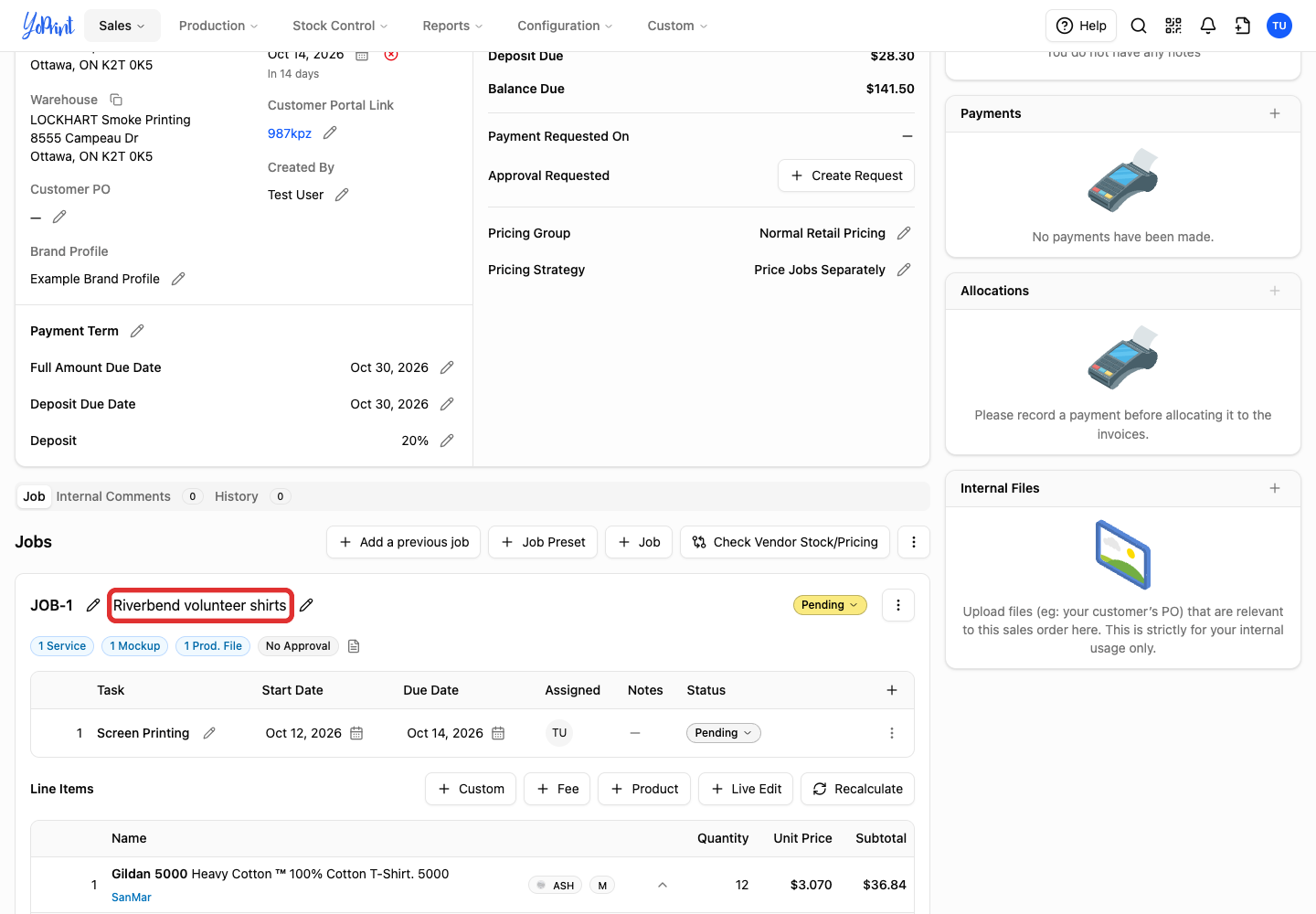The image size is (1316, 914).
Task: Click Check Vendor Stock/Pricing button
Action: click(784, 542)
